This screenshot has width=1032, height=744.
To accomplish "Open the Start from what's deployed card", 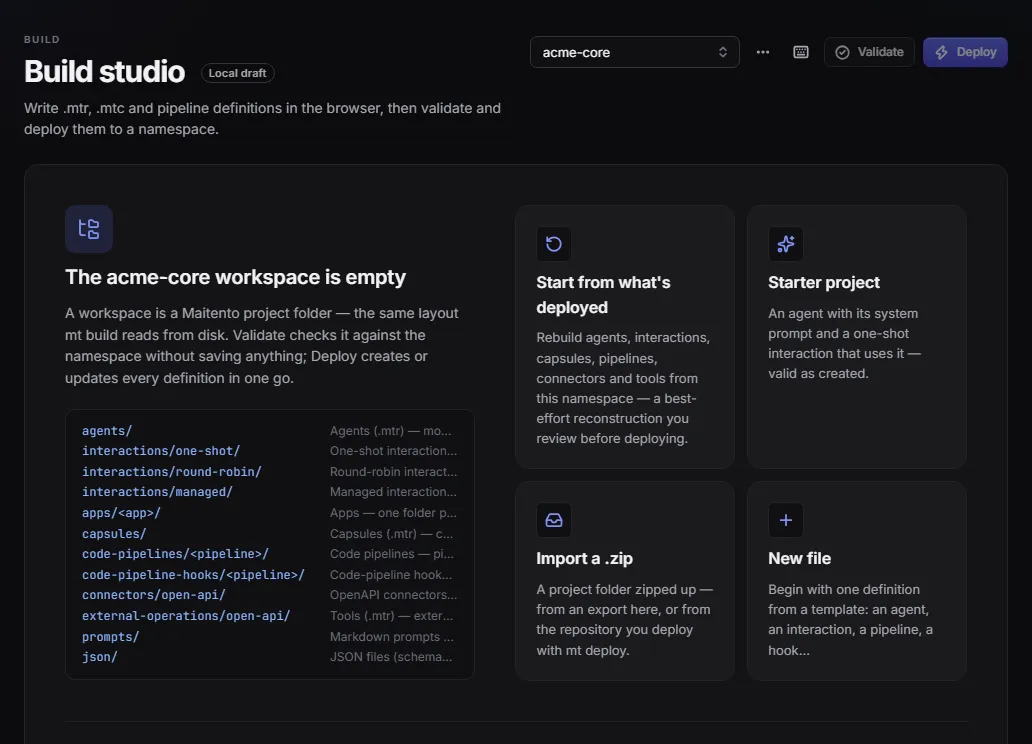I will (x=625, y=336).
